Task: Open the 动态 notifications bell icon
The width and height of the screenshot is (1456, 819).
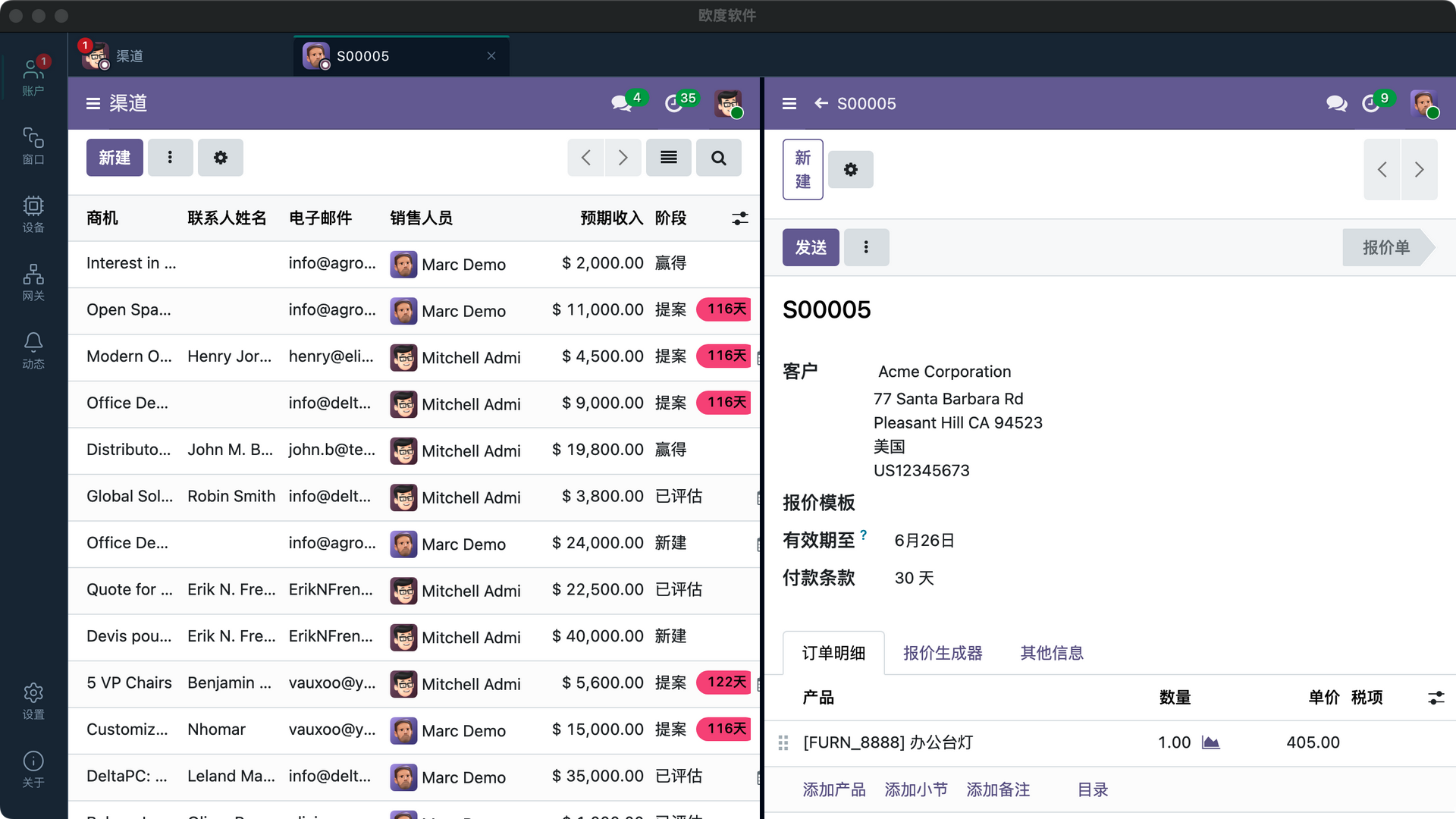Action: [x=33, y=350]
